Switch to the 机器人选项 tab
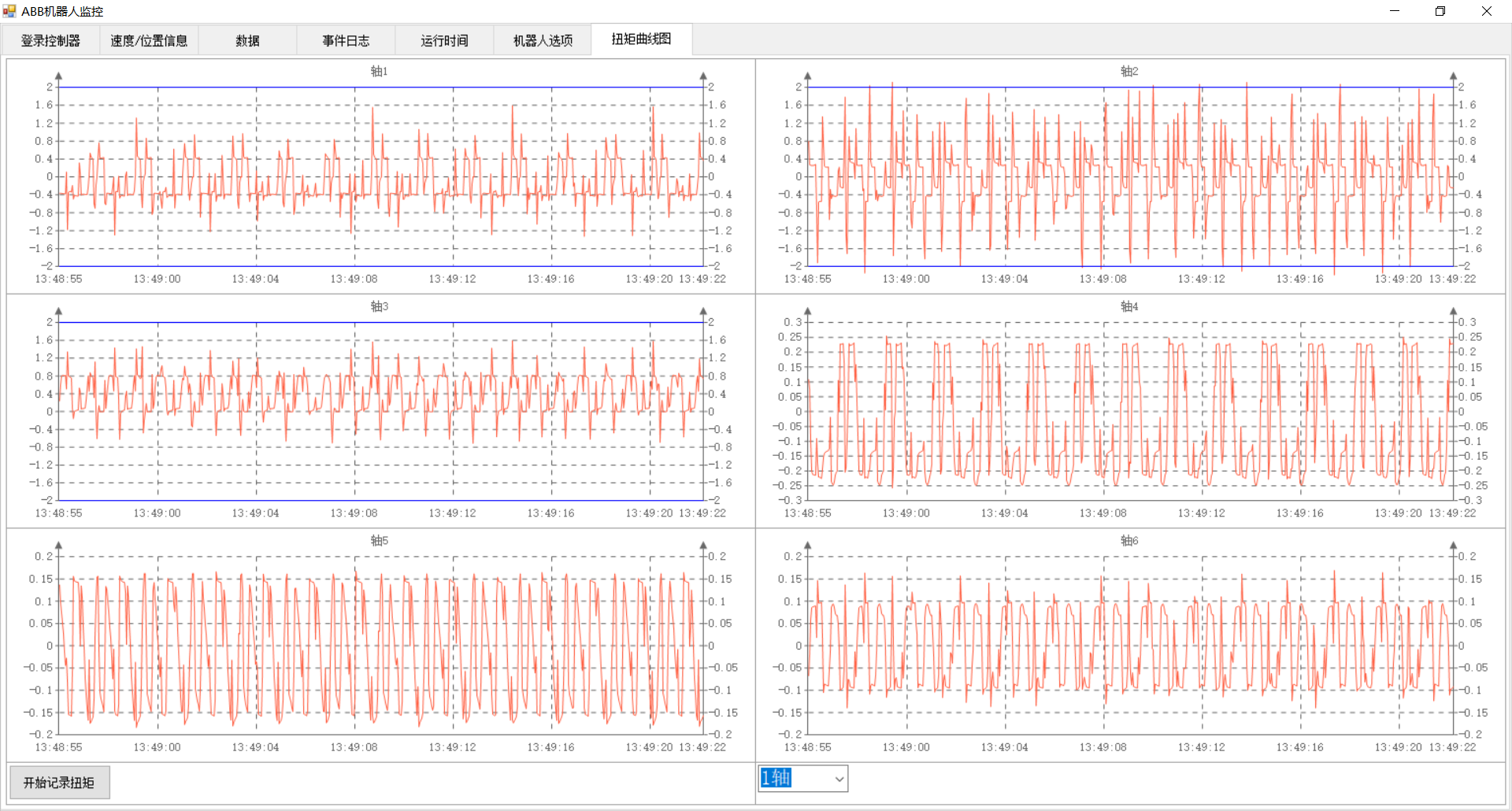Viewport: 1512px width, 811px height. point(542,40)
